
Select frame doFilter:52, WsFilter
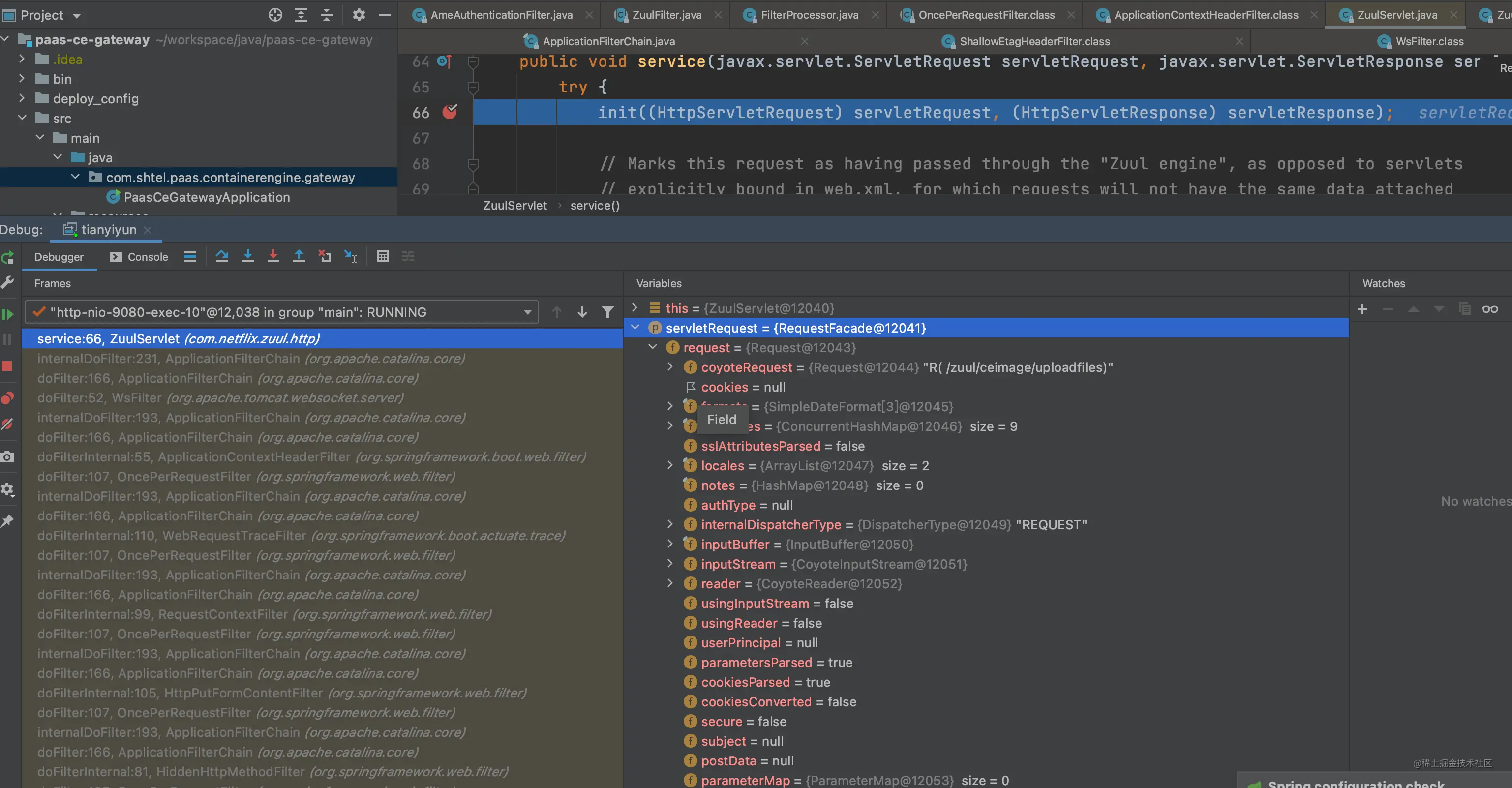[322, 397]
